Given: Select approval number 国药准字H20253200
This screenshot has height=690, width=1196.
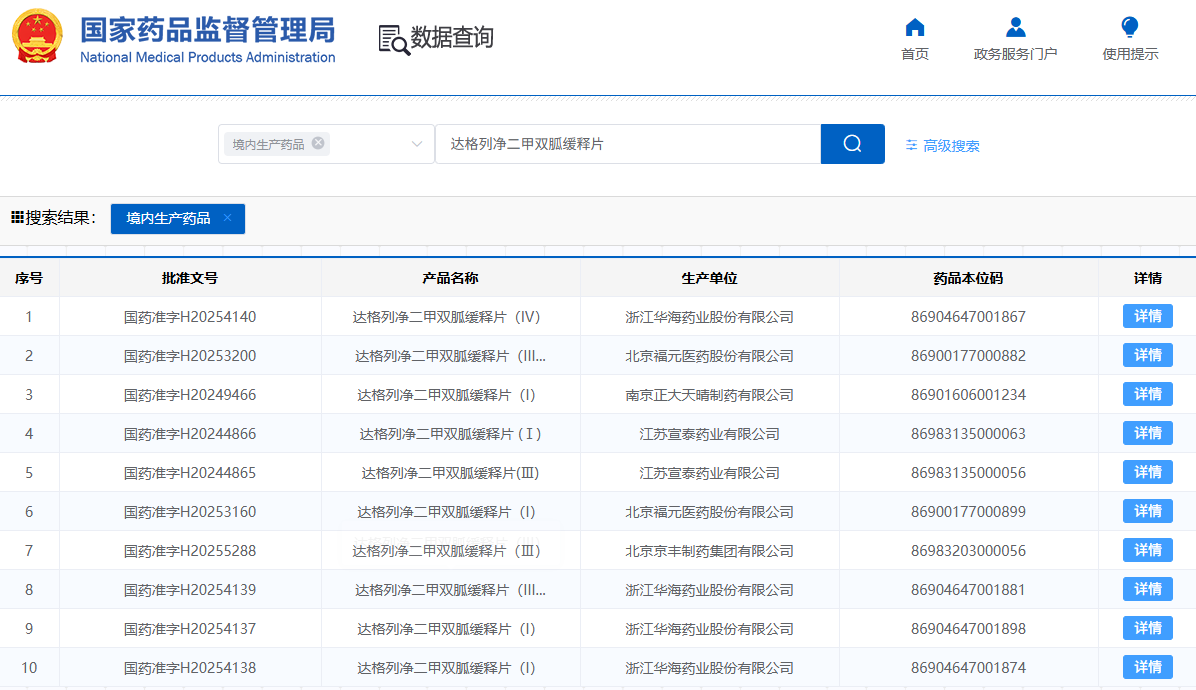Looking at the screenshot, I should click(x=190, y=356).
